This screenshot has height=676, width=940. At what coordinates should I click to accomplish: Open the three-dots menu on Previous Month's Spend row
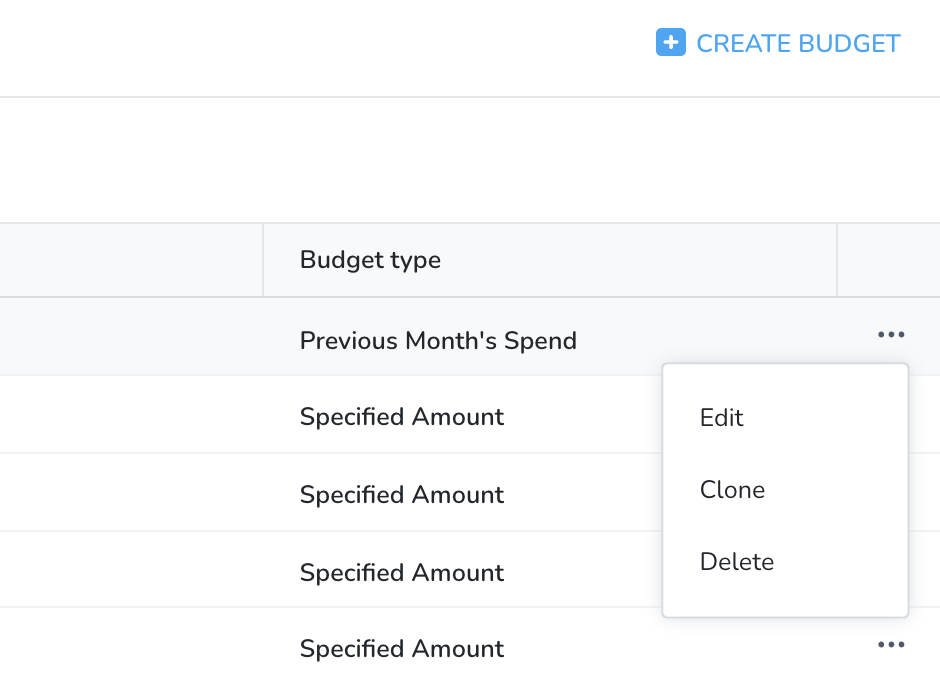pos(891,334)
